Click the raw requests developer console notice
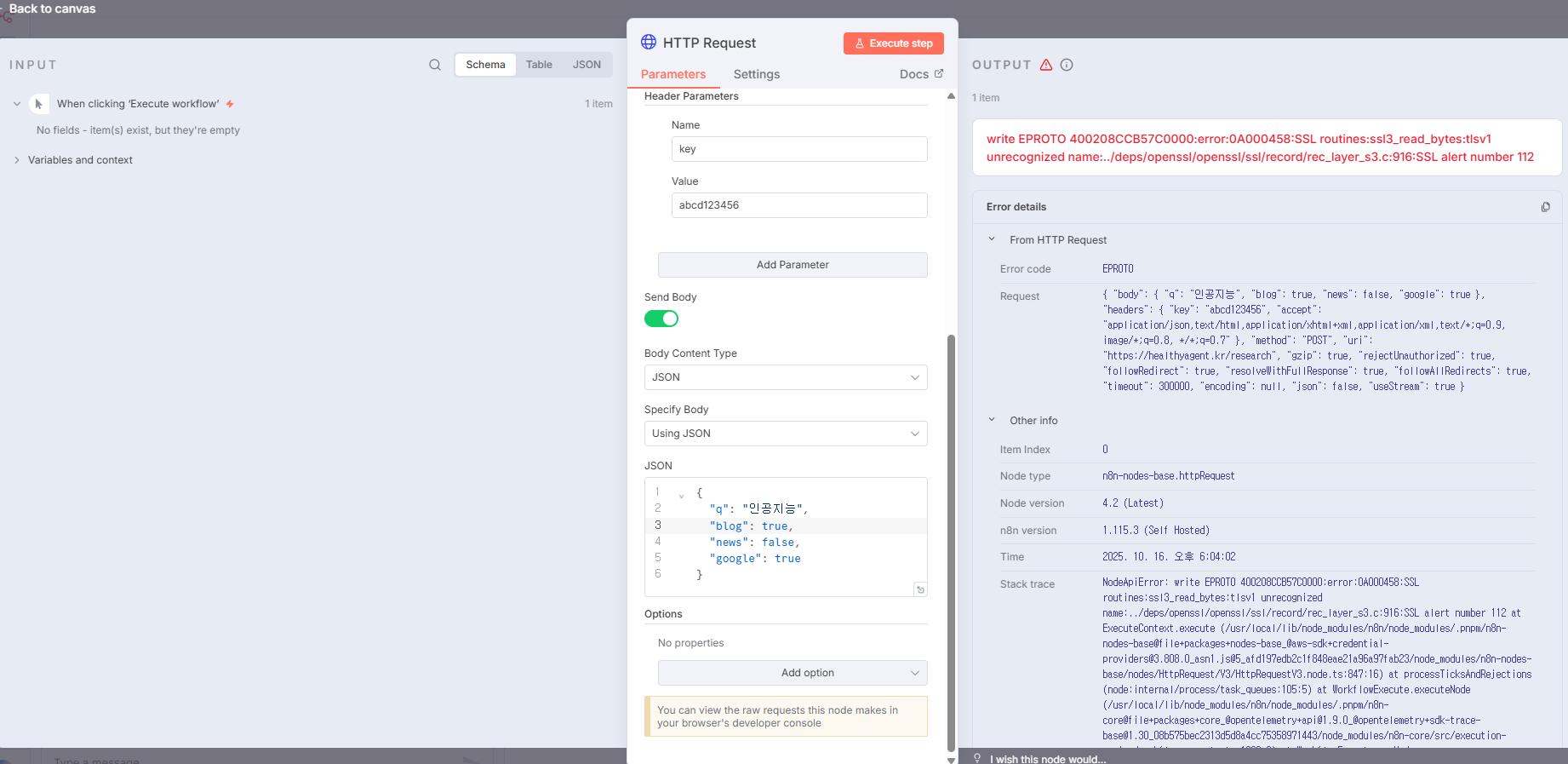The image size is (1568, 764). point(786,716)
